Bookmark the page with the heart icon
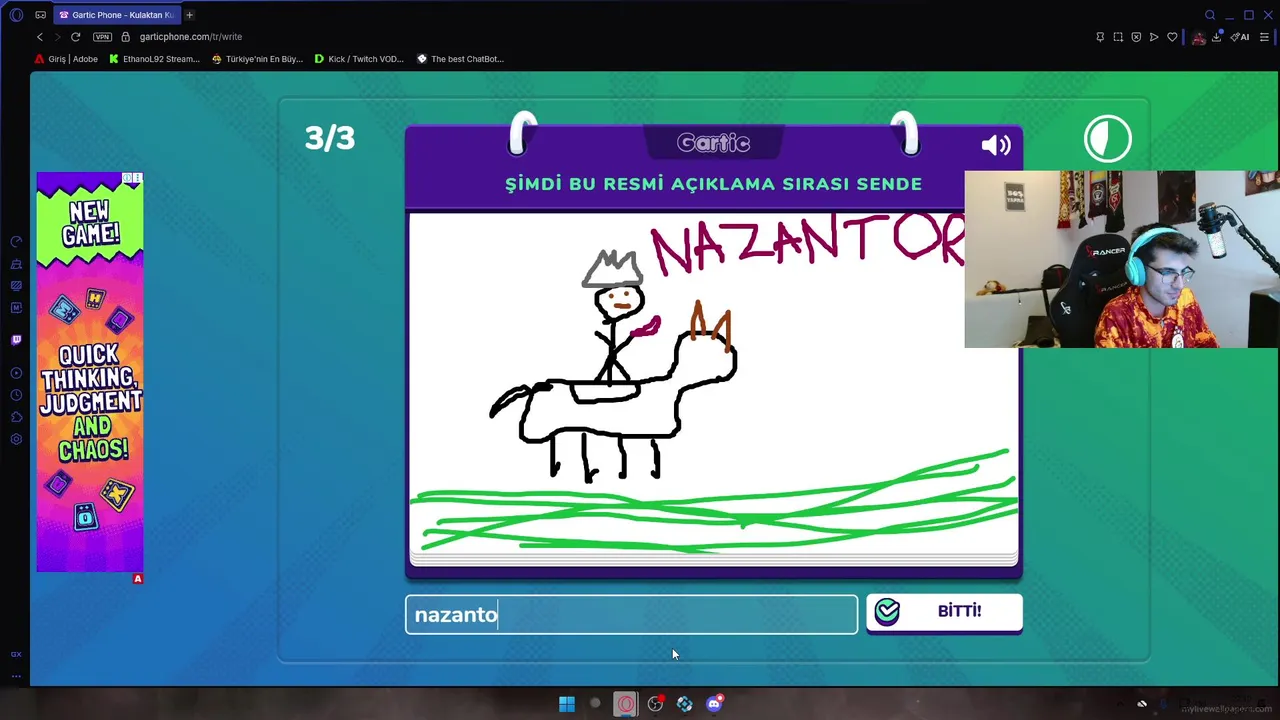 [1172, 37]
